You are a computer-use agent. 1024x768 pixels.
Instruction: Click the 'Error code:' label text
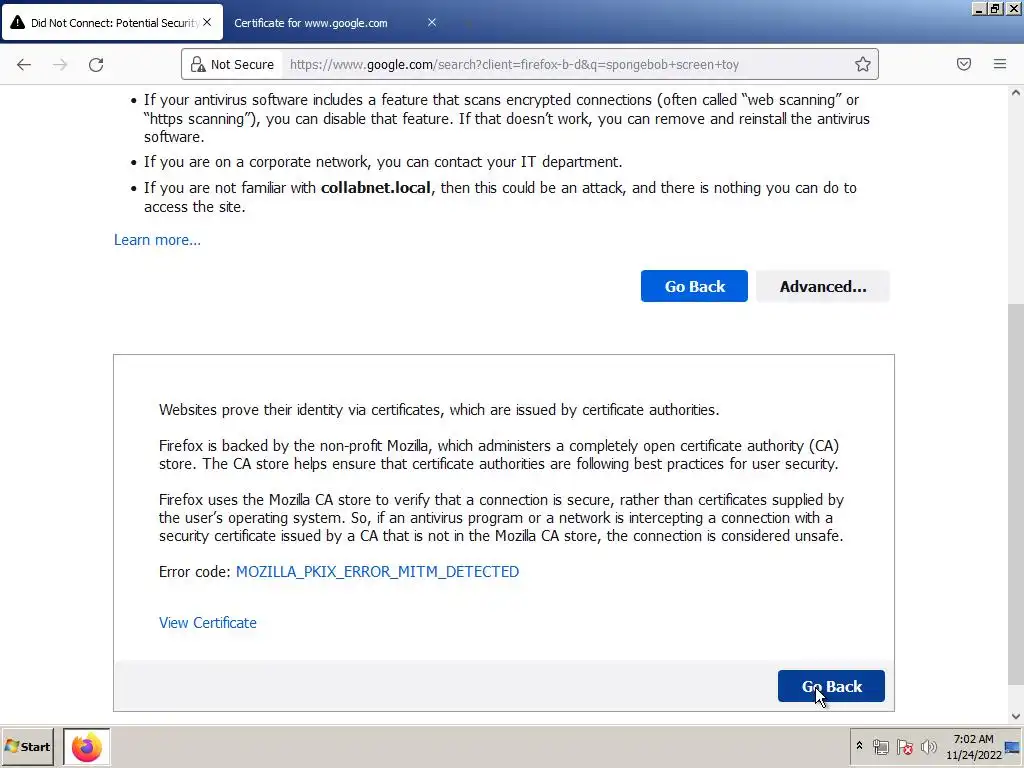pos(195,571)
